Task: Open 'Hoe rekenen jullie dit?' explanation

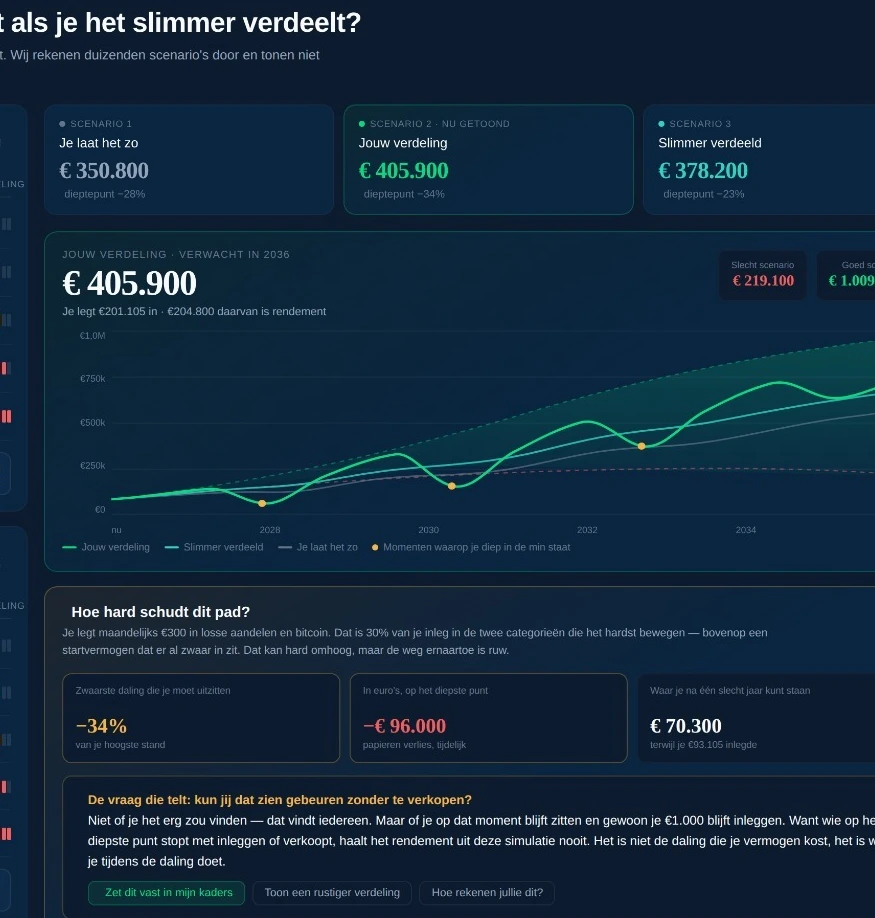Action: point(487,892)
